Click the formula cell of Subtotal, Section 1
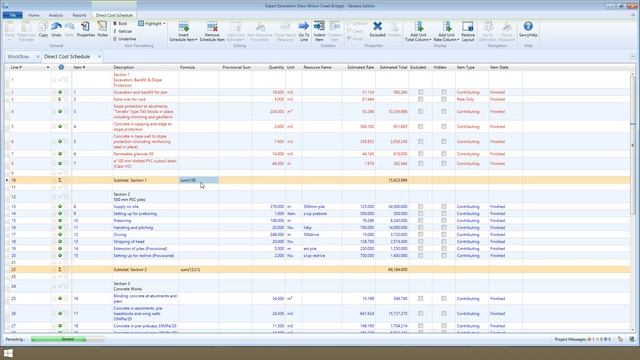Image resolution: width=640 pixels, height=360 pixels. (x=199, y=180)
